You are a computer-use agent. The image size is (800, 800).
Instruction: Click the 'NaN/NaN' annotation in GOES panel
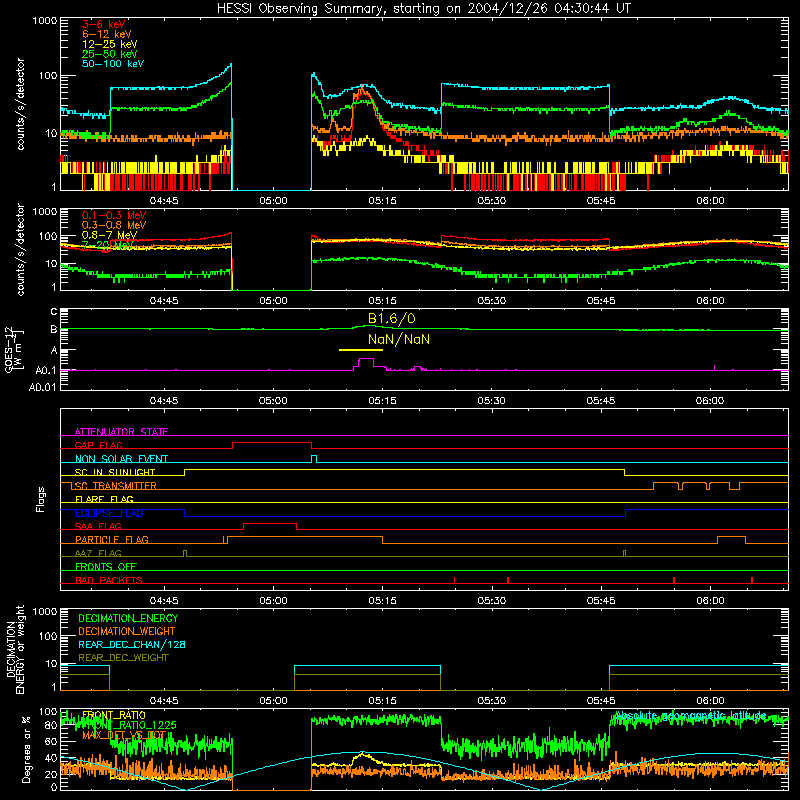point(398,339)
